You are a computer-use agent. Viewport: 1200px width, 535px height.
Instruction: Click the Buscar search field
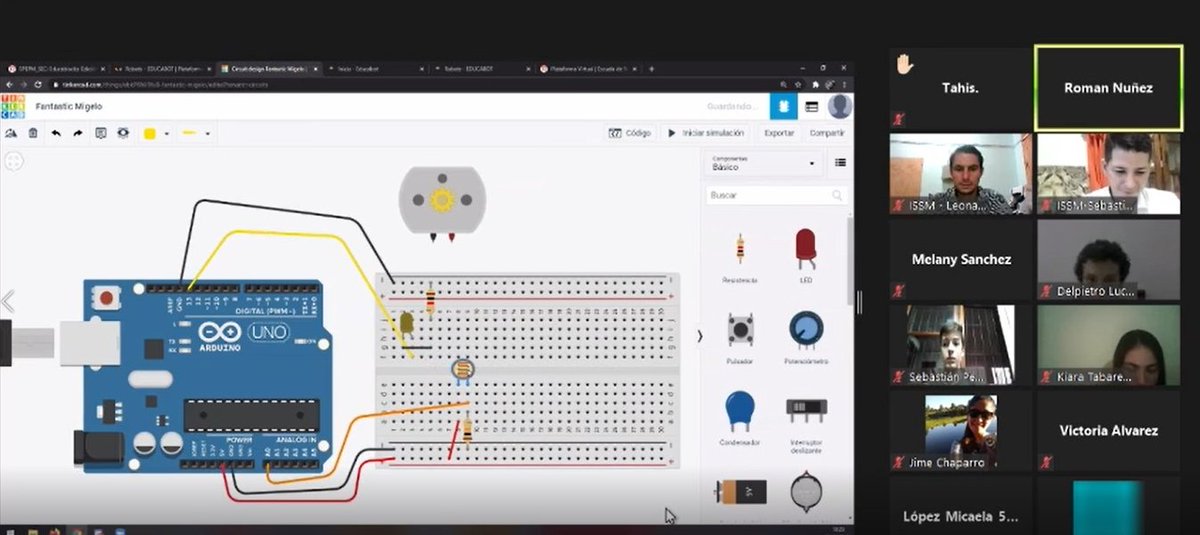[776, 196]
